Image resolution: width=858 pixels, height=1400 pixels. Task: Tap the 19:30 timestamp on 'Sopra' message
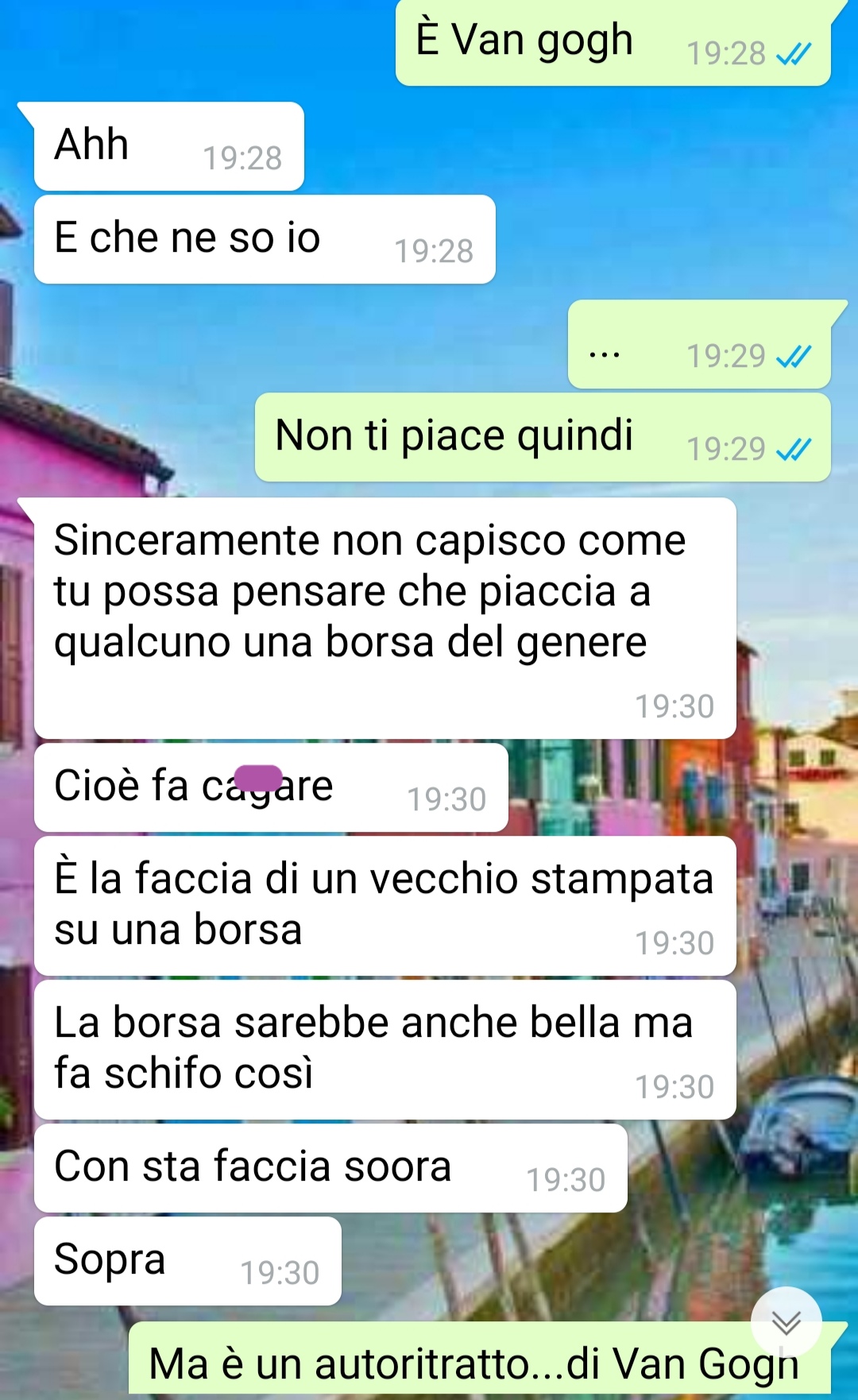(280, 1273)
